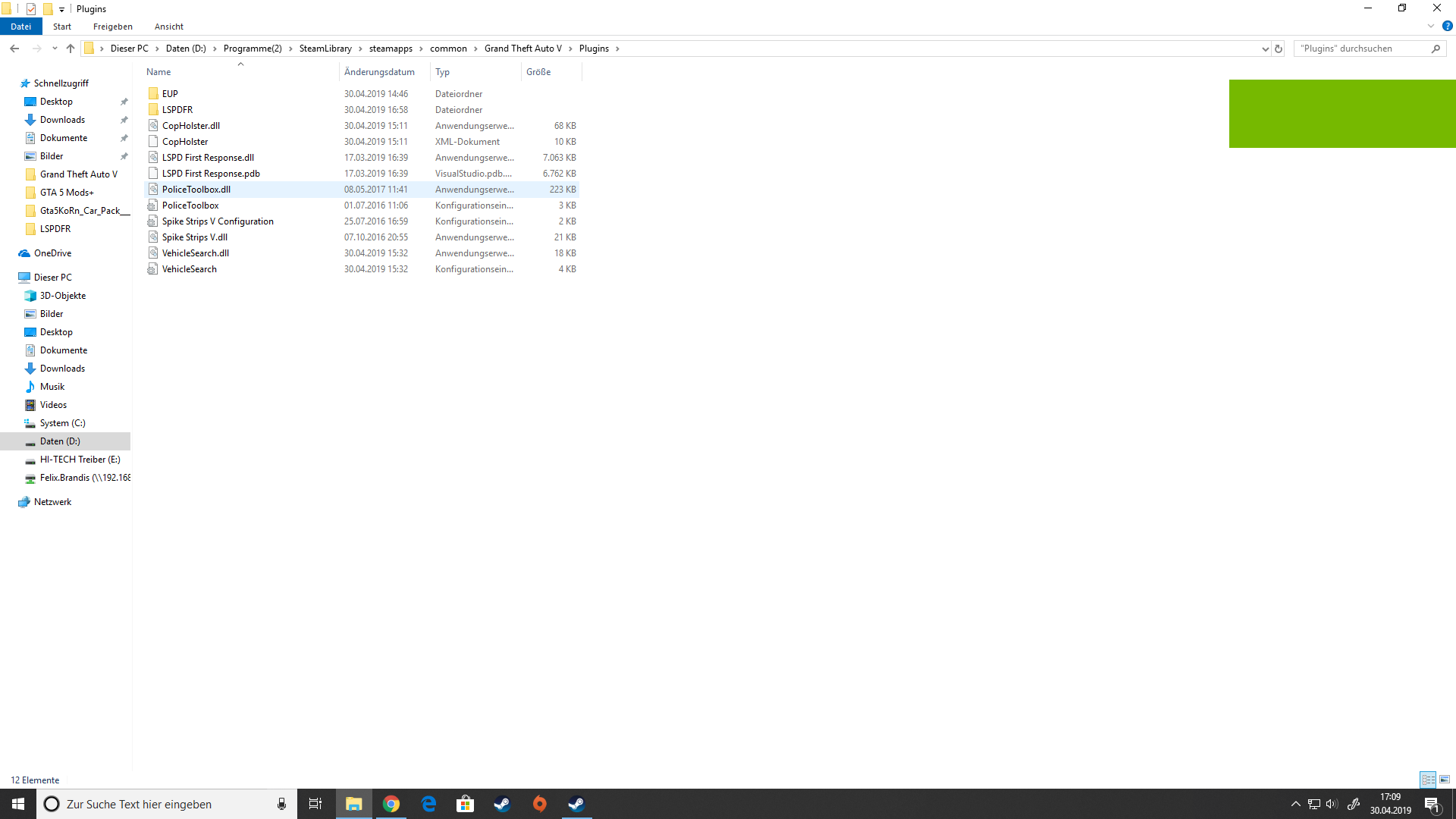The width and height of the screenshot is (1456, 819).
Task: Sort files by Änderungsdatum column
Action: pos(379,72)
